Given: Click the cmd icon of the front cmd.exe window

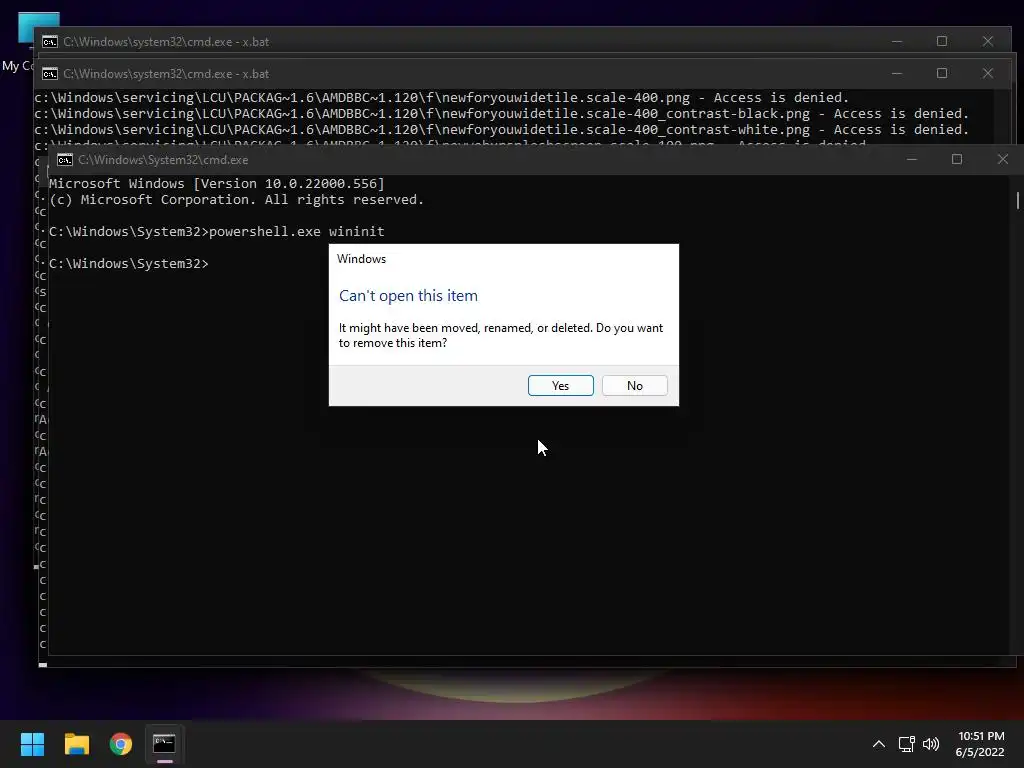Looking at the screenshot, I should [65, 160].
